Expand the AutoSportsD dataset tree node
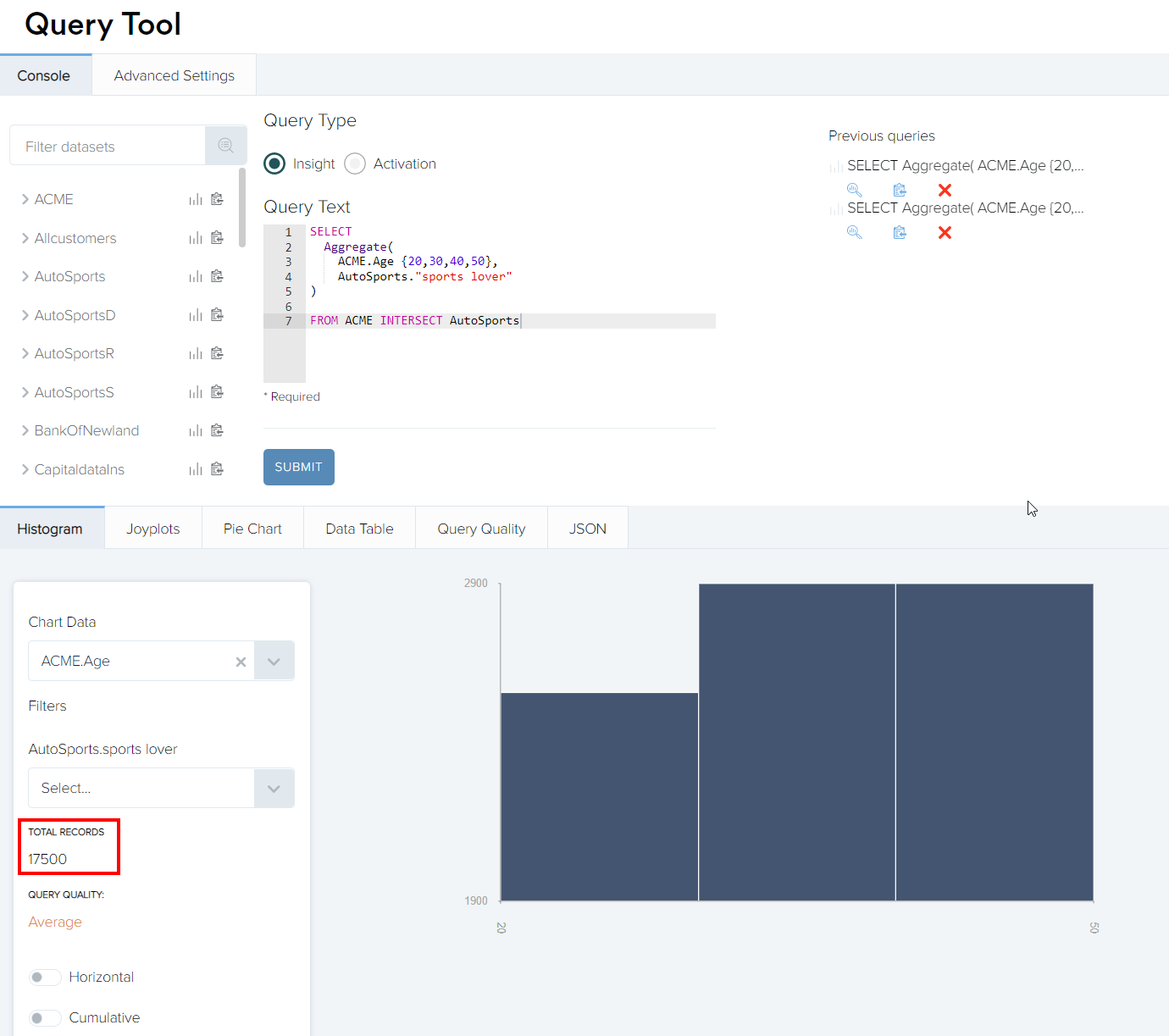 click(x=25, y=315)
